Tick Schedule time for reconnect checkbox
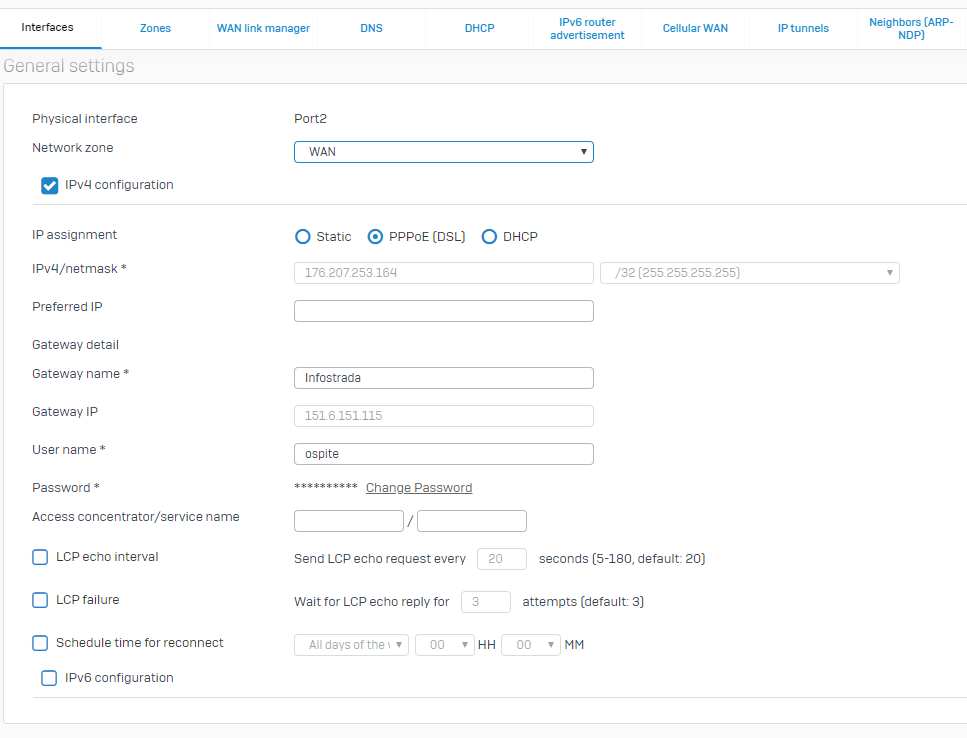 coord(40,643)
